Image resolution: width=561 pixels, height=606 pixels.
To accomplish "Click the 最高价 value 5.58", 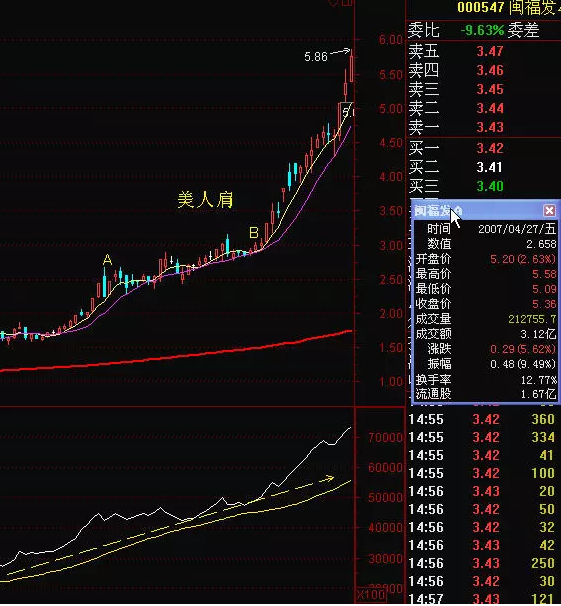I will point(544,274).
